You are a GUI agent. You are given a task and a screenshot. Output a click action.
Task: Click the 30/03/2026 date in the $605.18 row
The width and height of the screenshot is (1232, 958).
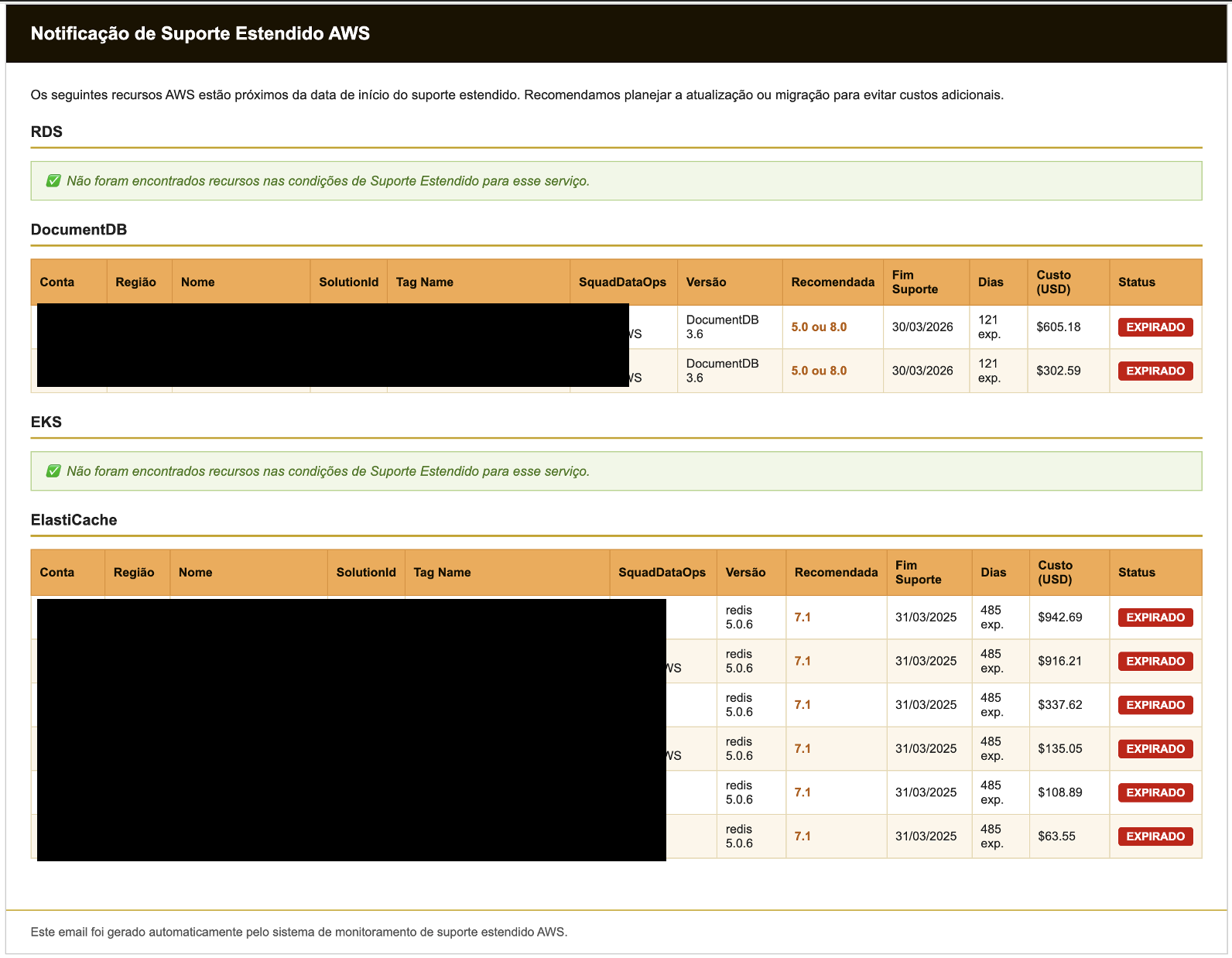pos(922,327)
